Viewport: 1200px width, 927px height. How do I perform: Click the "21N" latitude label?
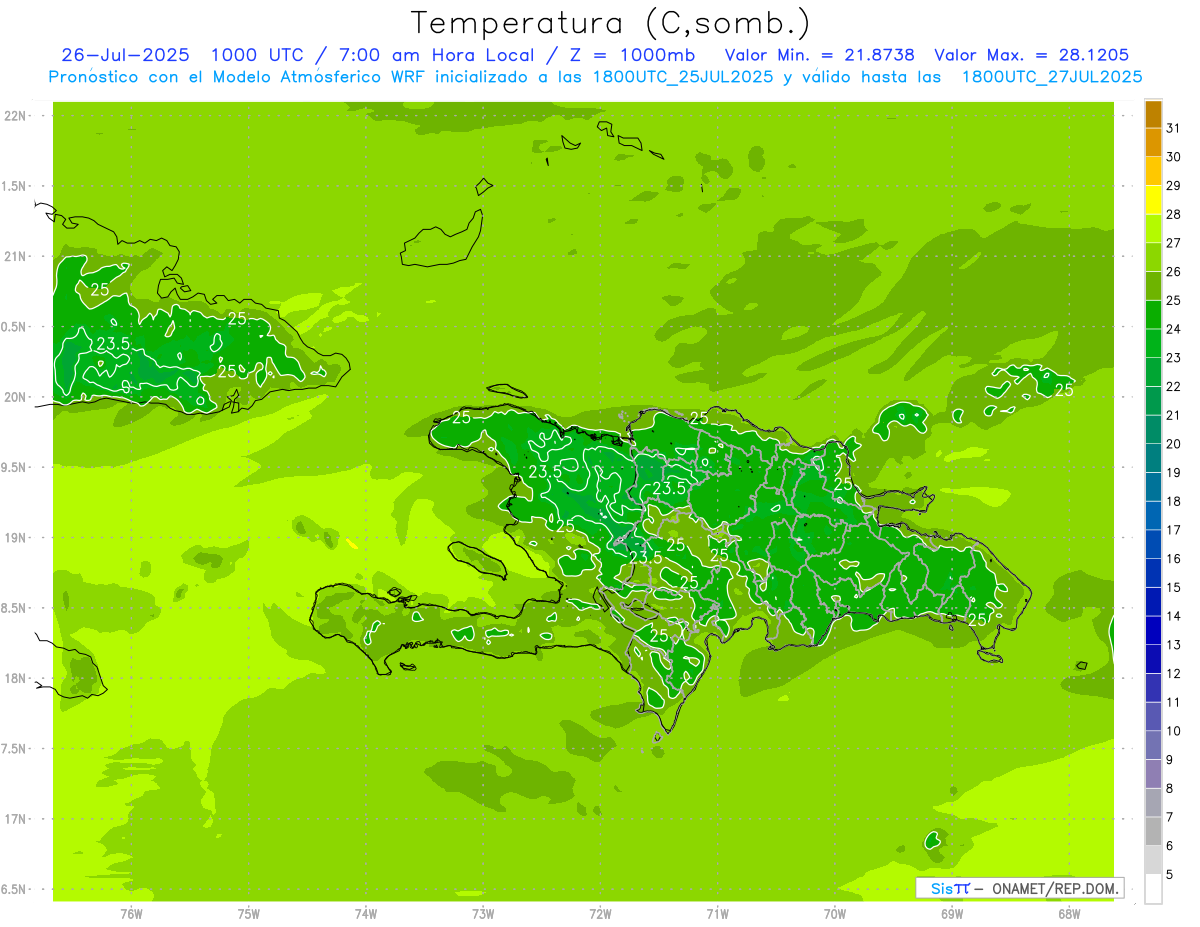click(x=14, y=256)
